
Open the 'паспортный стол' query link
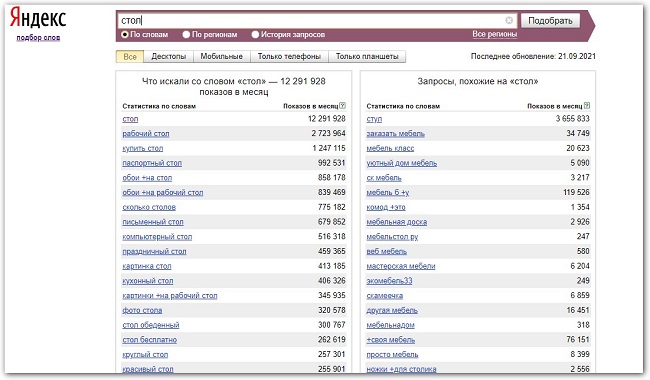click(152, 163)
